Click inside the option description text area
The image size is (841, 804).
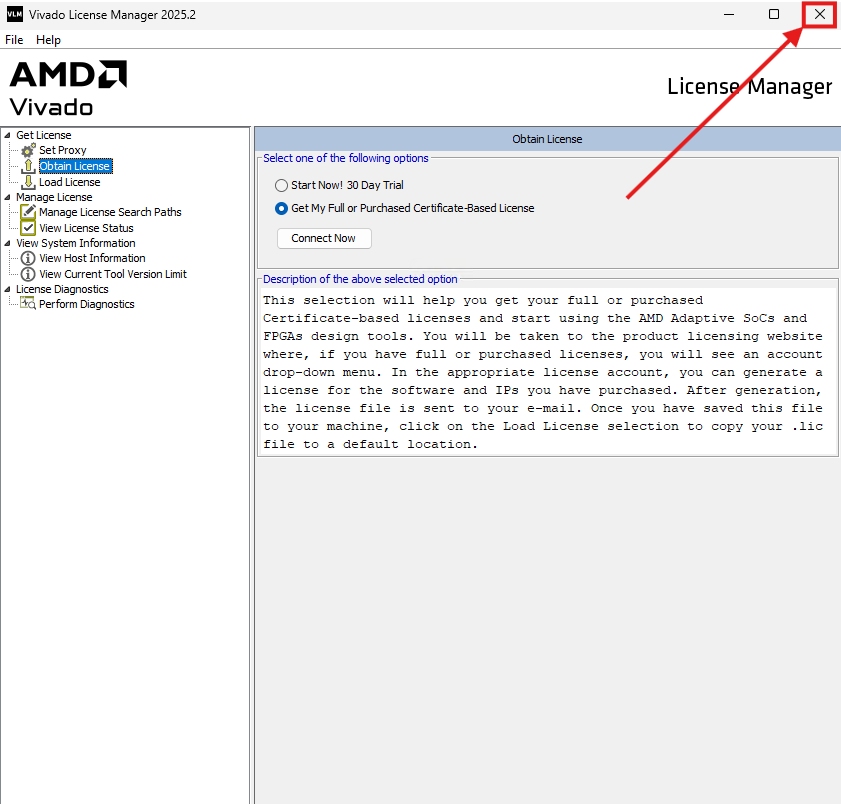(x=548, y=372)
